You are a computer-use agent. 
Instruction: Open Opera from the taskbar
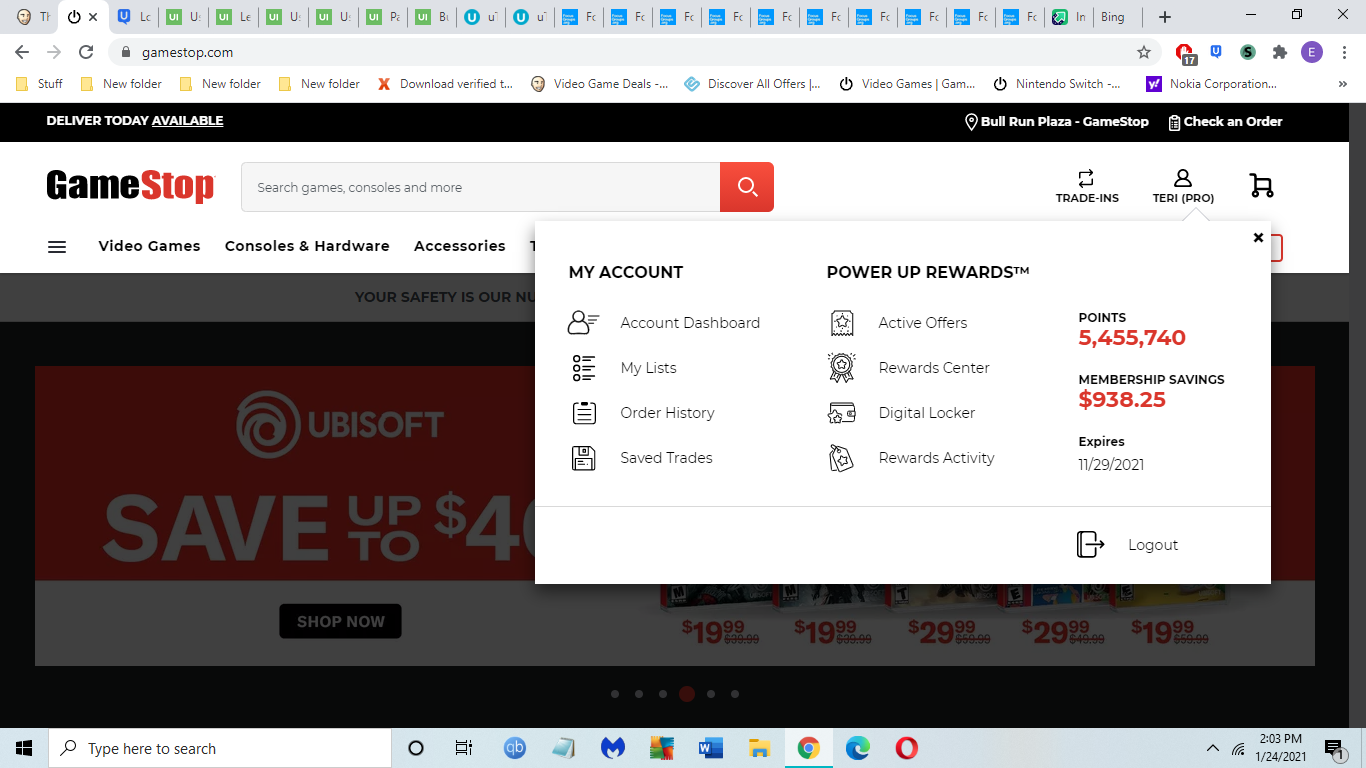click(x=907, y=748)
